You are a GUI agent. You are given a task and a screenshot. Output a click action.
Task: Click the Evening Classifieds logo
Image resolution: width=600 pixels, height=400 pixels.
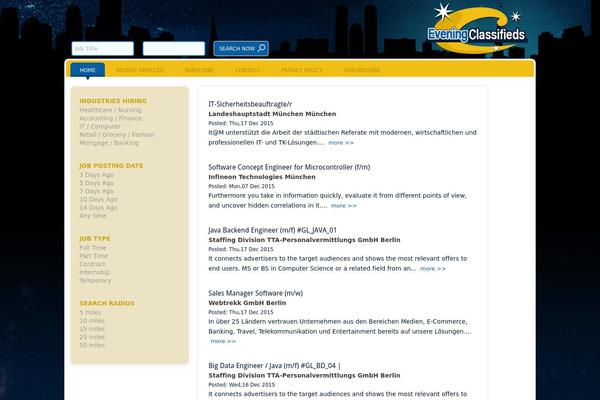[x=476, y=29]
